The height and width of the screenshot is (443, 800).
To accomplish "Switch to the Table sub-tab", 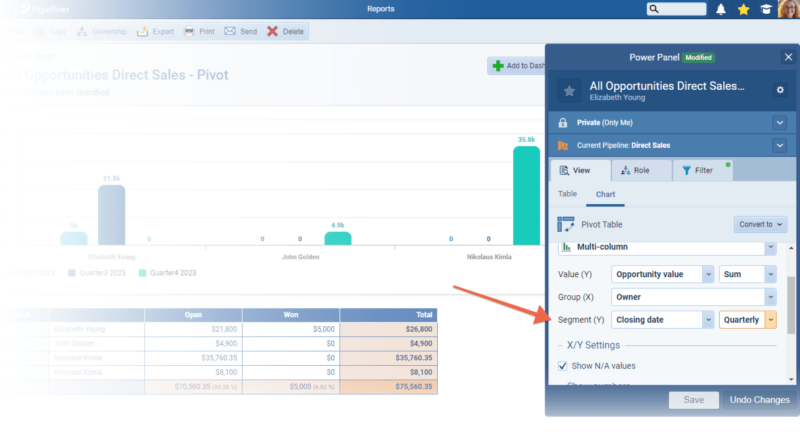I will tap(567, 194).
